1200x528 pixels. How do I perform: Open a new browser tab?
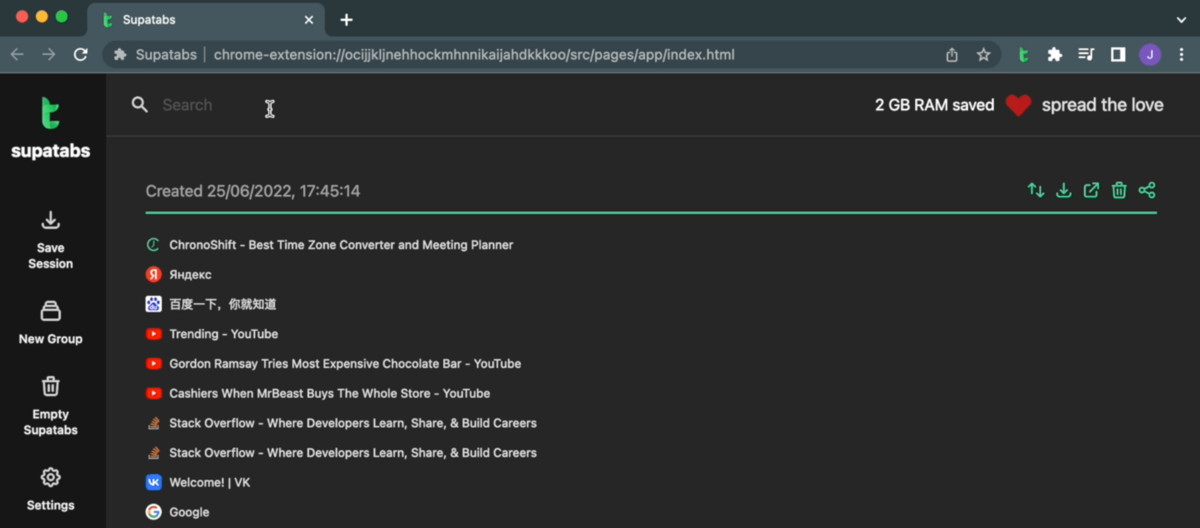346,20
